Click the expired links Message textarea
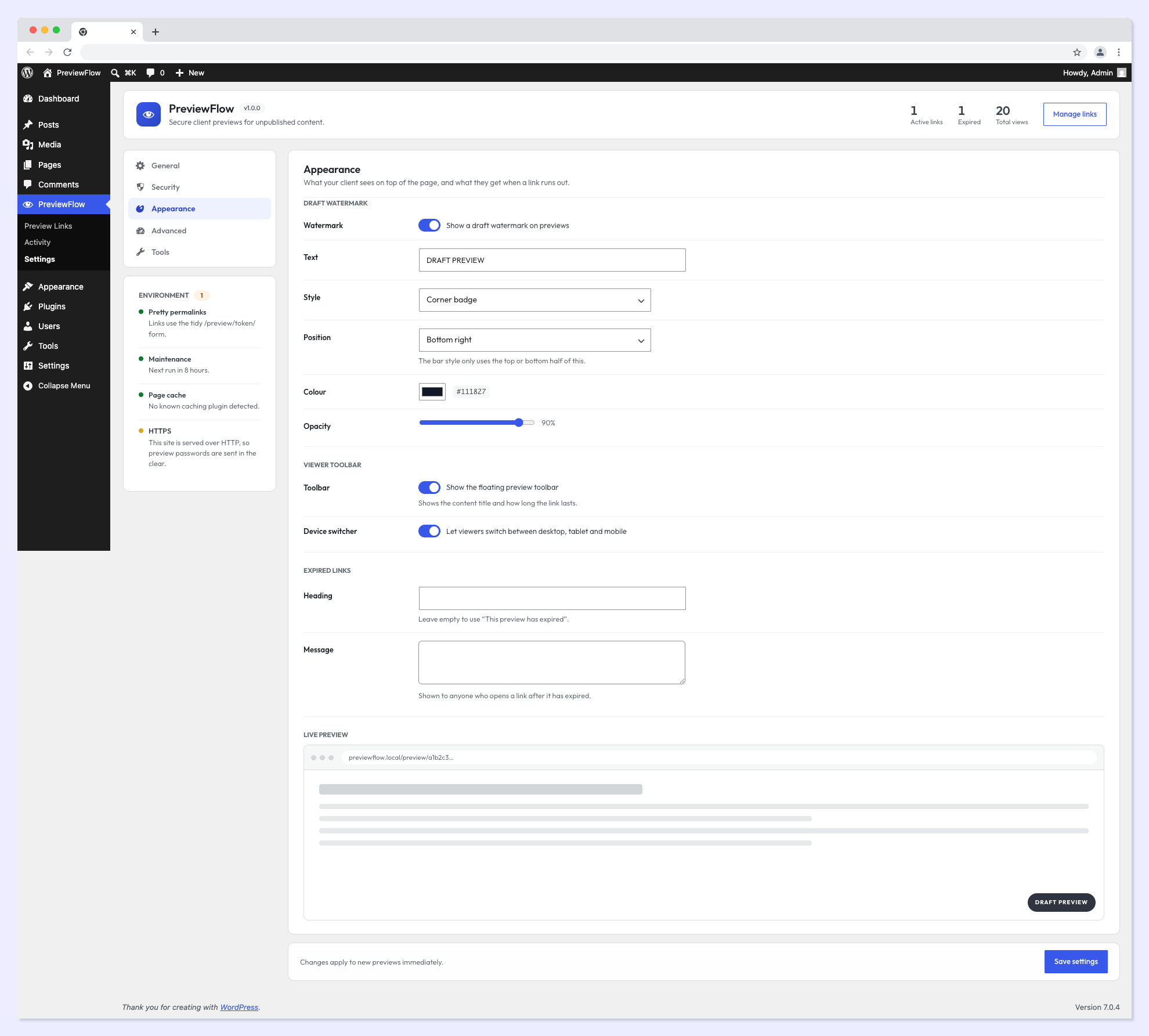Viewport: 1149px width, 1036px height. [552, 662]
